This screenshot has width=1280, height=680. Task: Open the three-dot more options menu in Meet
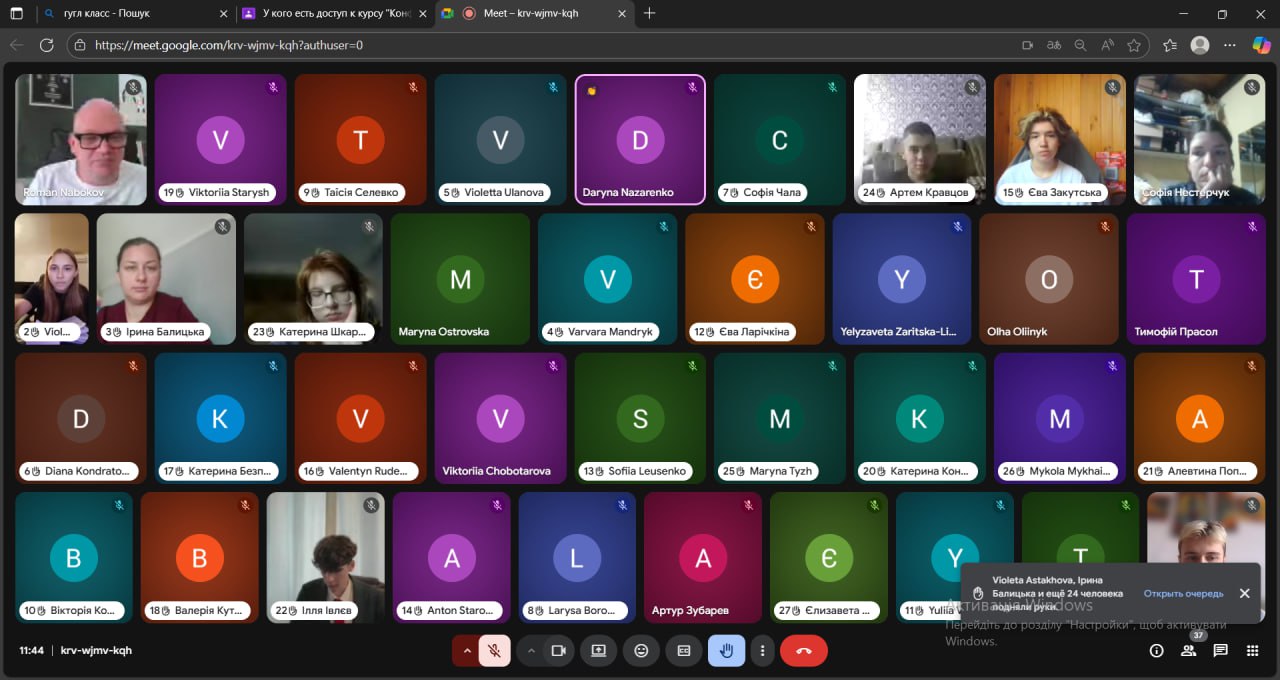pyautogui.click(x=763, y=650)
